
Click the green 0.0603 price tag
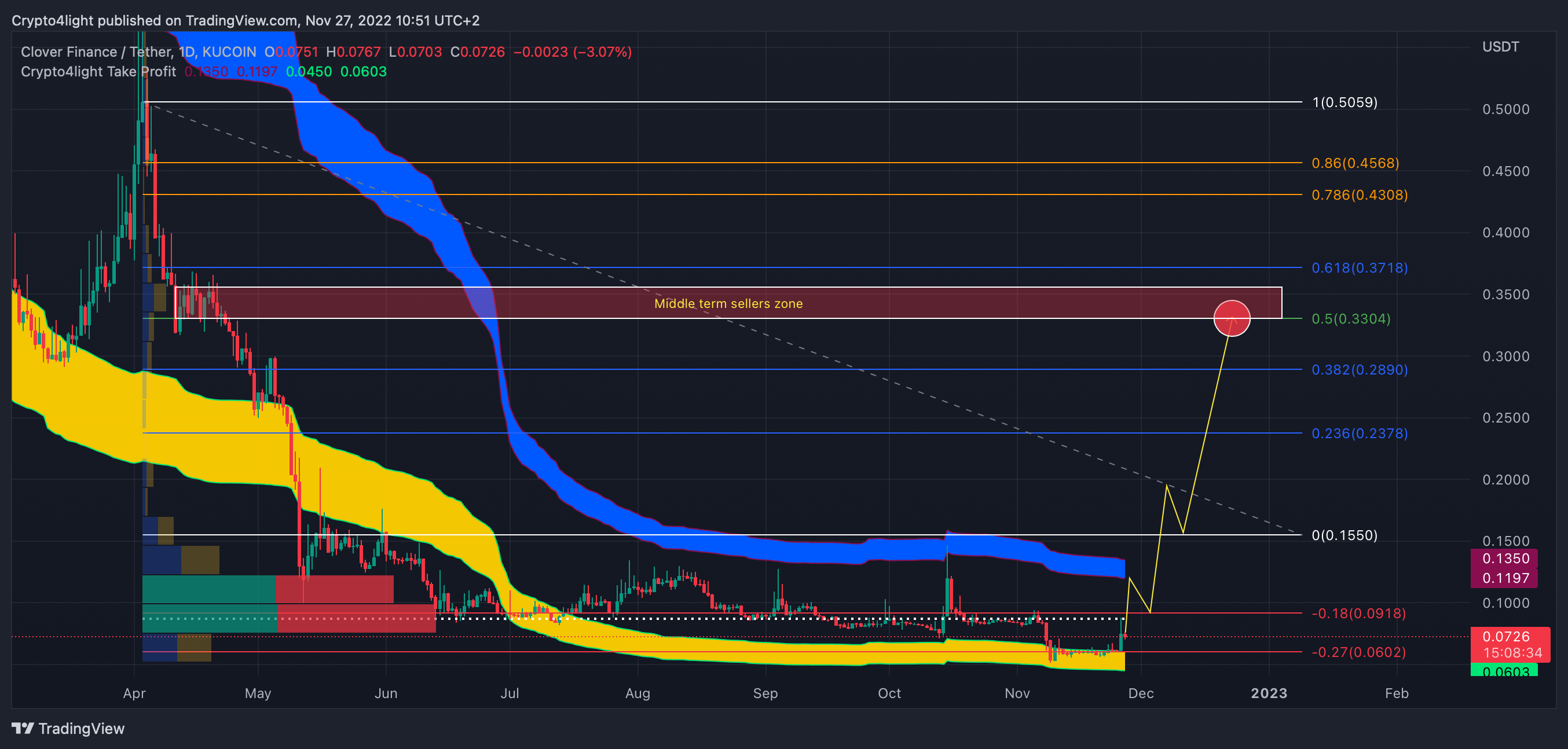tap(1504, 670)
